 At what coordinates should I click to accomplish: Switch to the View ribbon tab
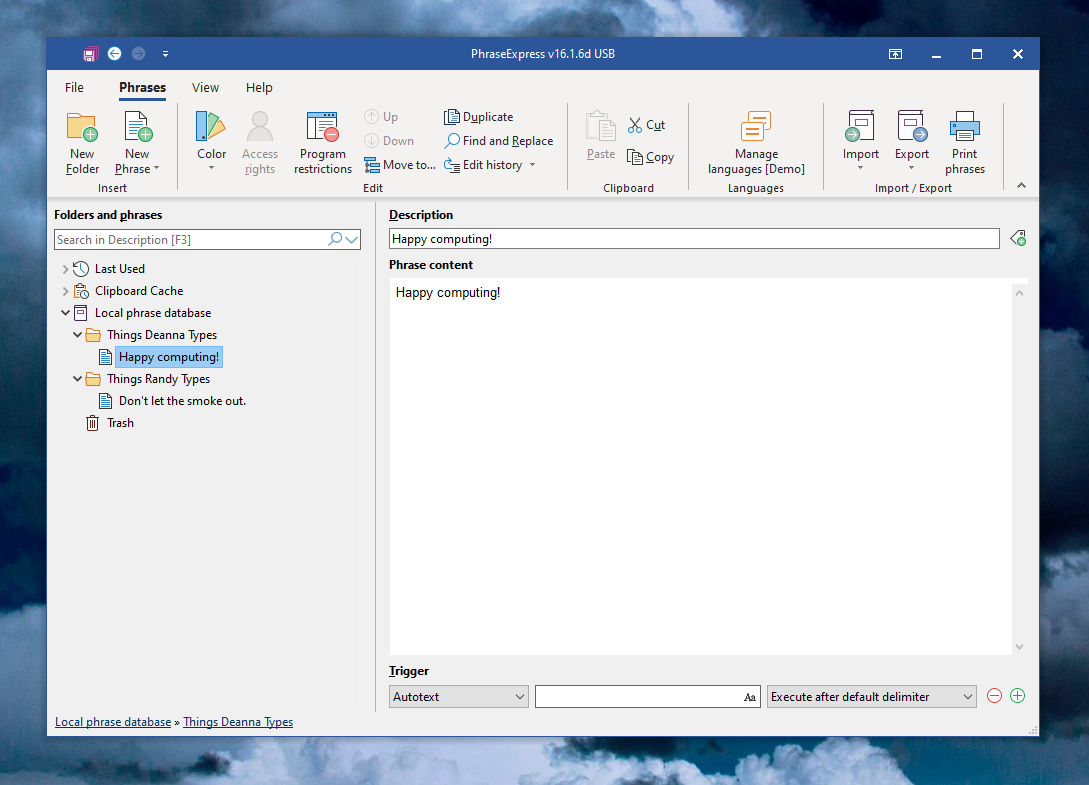(x=206, y=88)
